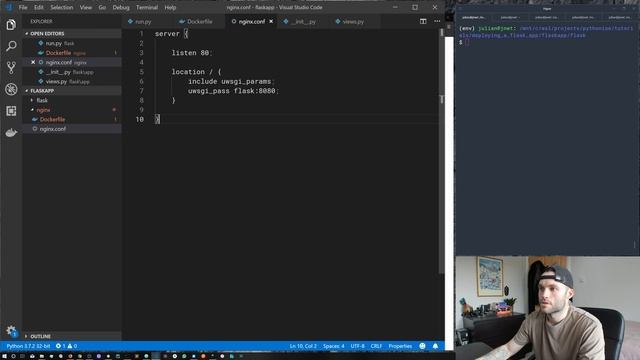
Task: Click the 'listen 80;' line in editor
Action: tap(192, 53)
